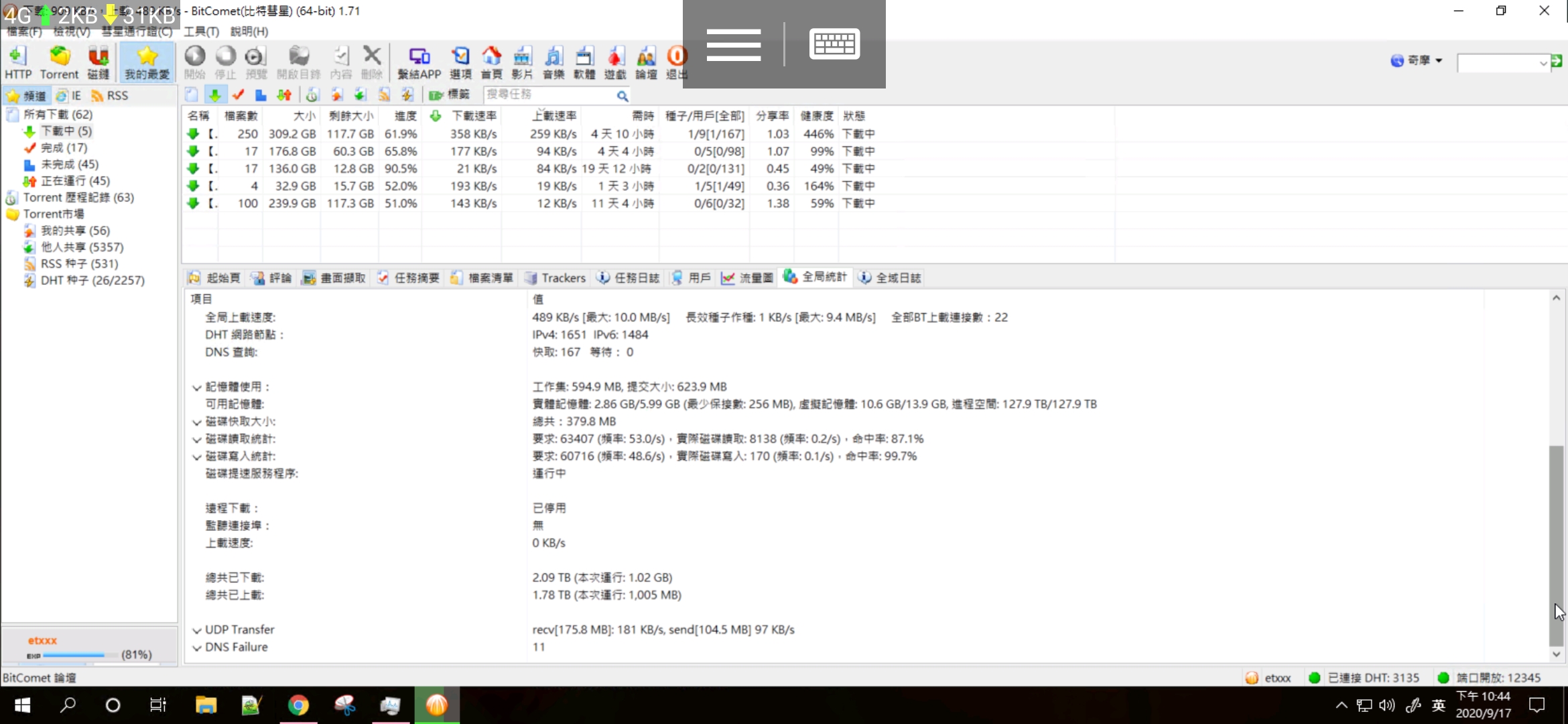Switch to the 流量圖 traffic graph tab
The image size is (1568, 724).
(x=747, y=278)
